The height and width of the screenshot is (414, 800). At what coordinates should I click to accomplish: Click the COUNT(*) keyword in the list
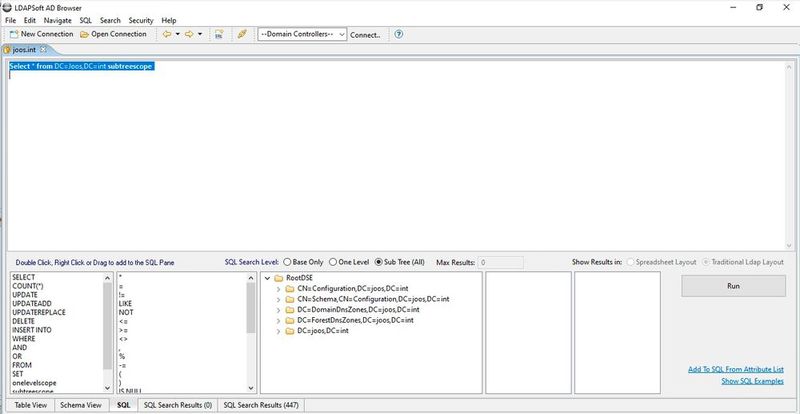tap(28, 286)
